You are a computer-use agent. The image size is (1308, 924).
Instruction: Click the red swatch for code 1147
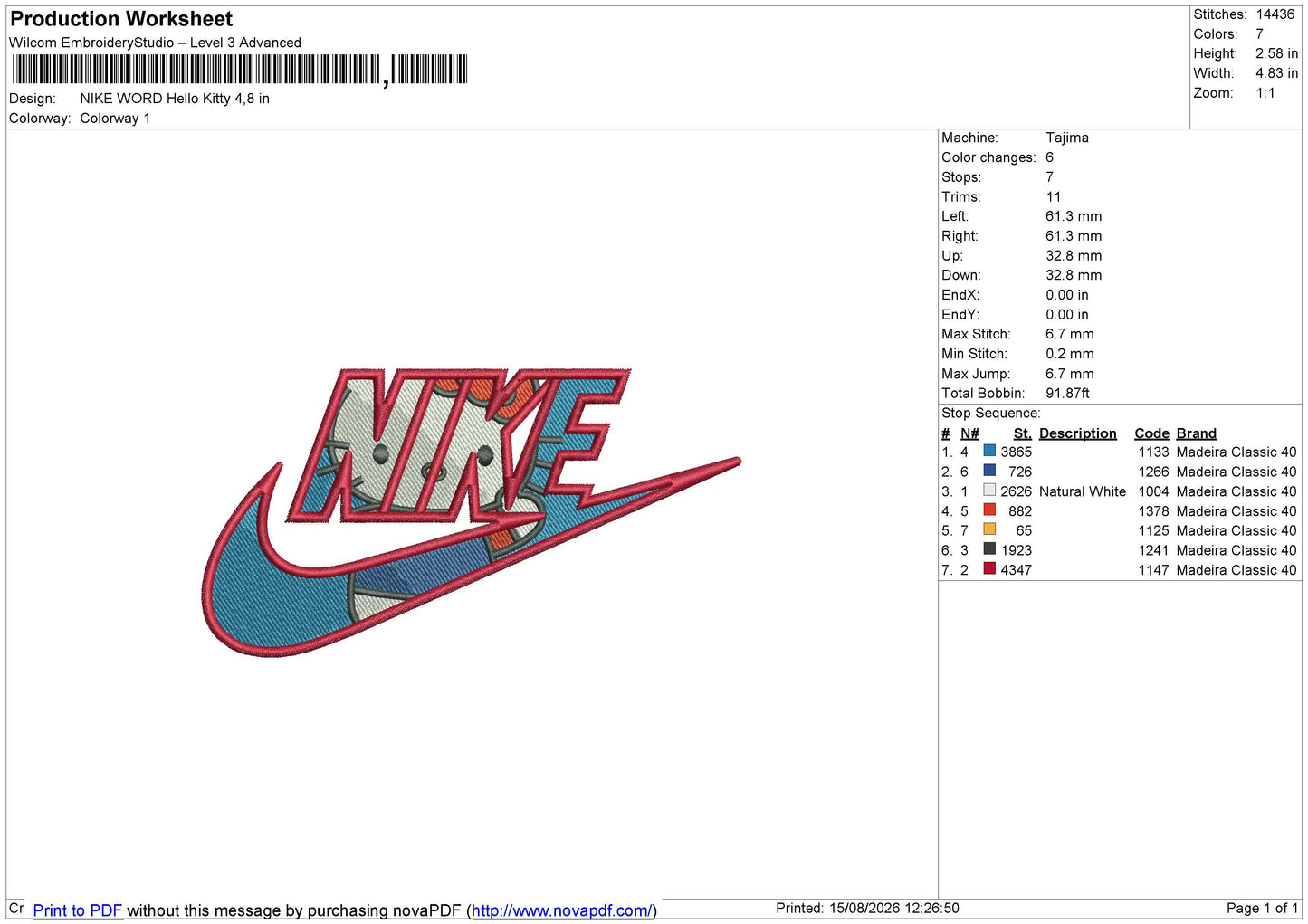[x=989, y=569]
